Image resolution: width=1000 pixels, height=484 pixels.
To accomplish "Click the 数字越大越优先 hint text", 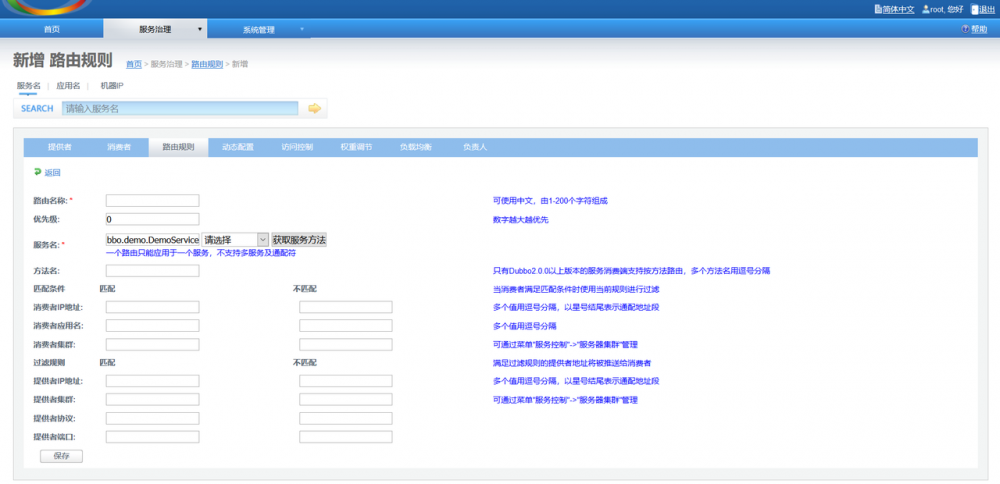I will 520,220.
